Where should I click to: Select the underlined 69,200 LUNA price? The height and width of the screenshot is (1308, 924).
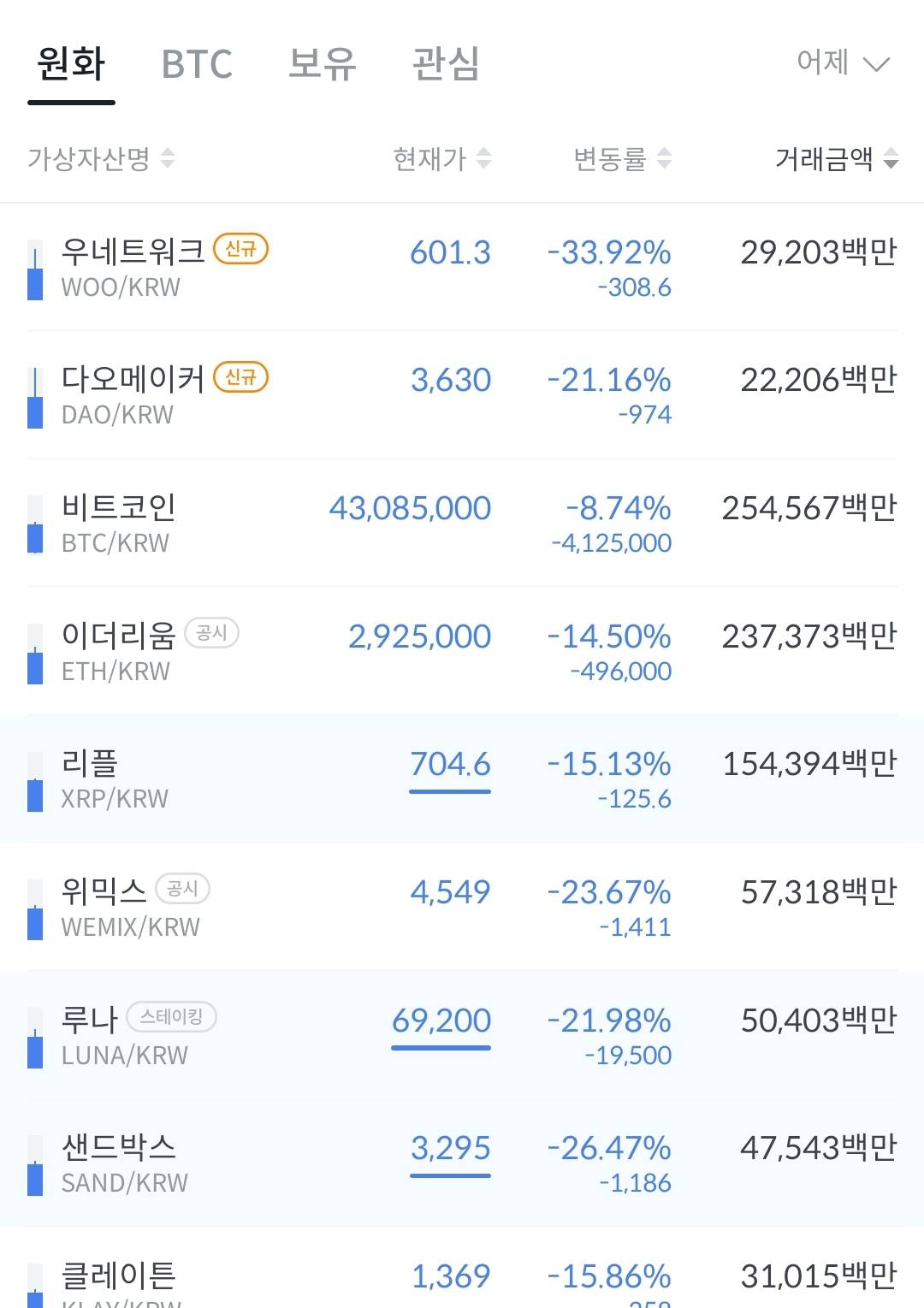click(441, 1021)
